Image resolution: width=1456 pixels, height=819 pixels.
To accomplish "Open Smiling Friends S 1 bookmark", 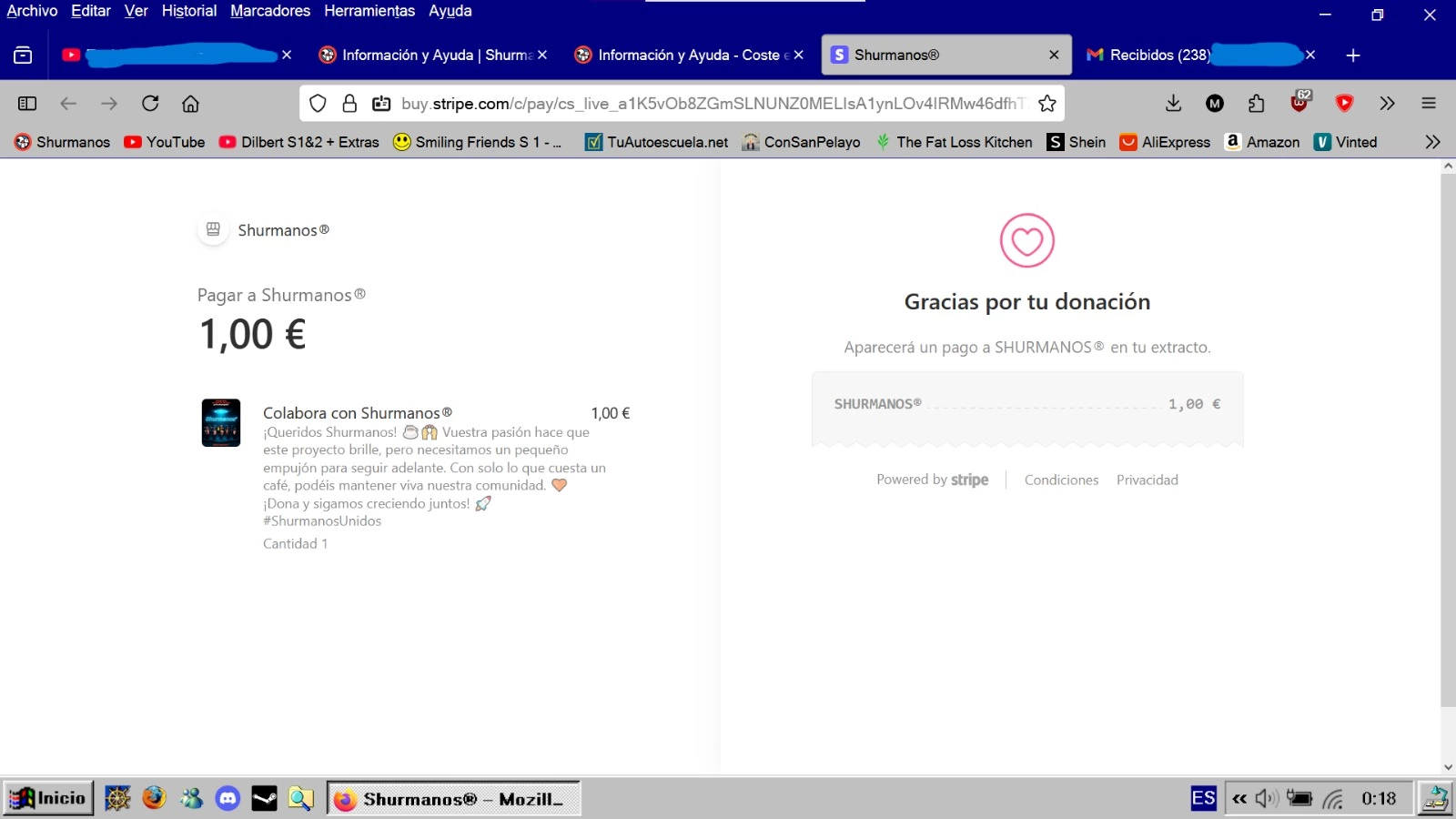I will 478,142.
